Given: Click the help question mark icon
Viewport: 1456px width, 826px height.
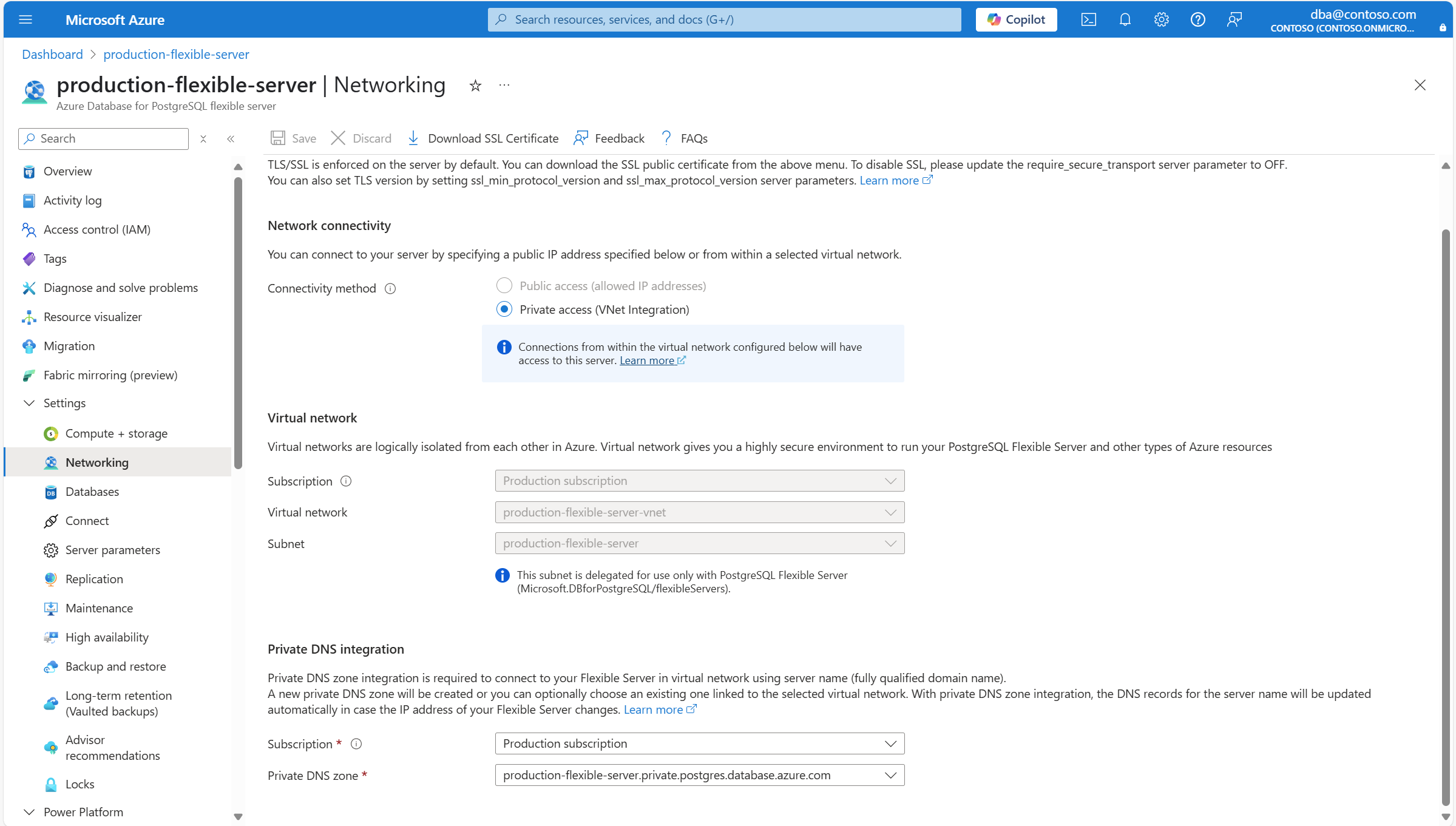Looking at the screenshot, I should pyautogui.click(x=1197, y=19).
